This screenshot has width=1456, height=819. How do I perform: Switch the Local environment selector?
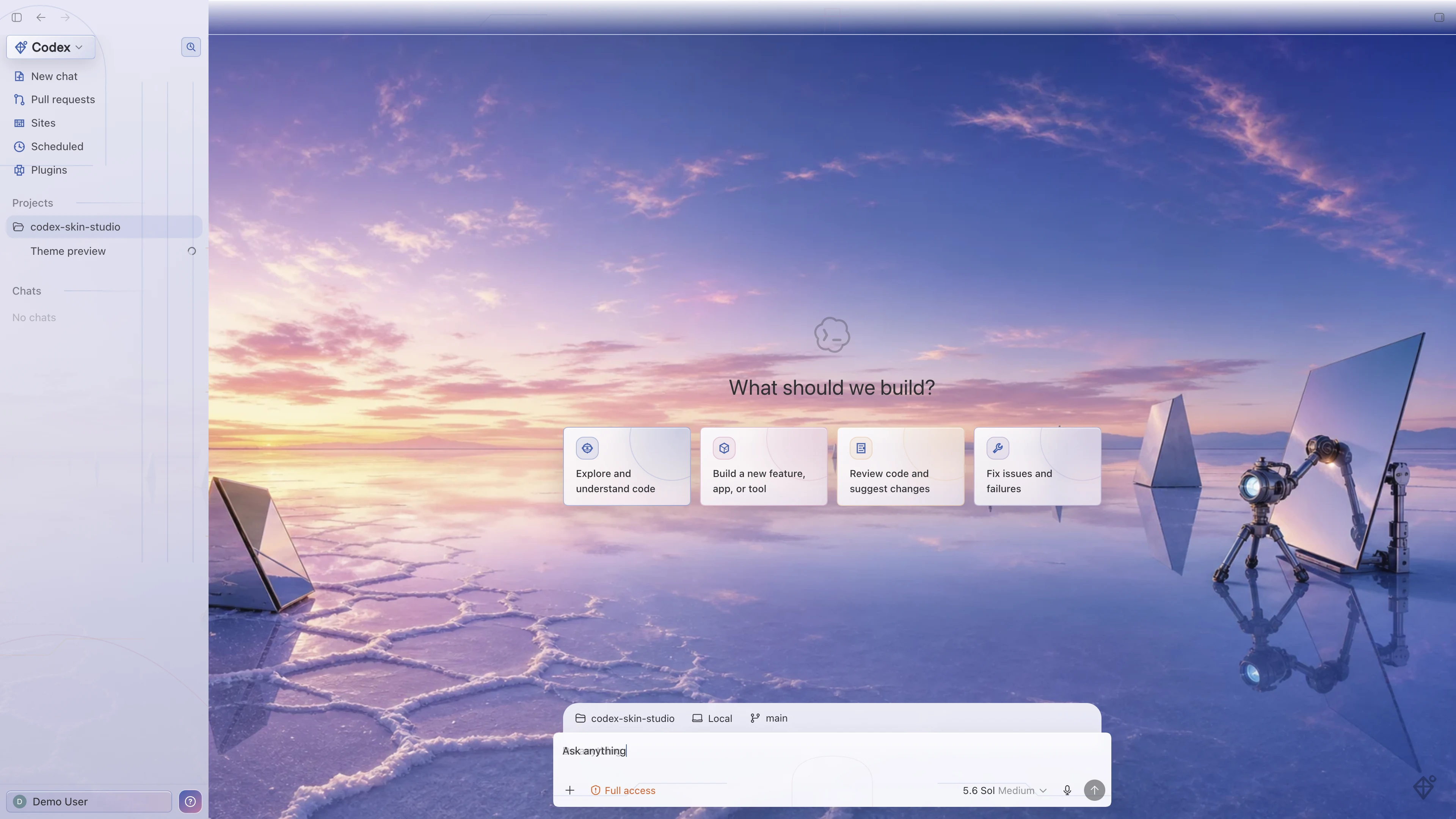pos(712,719)
